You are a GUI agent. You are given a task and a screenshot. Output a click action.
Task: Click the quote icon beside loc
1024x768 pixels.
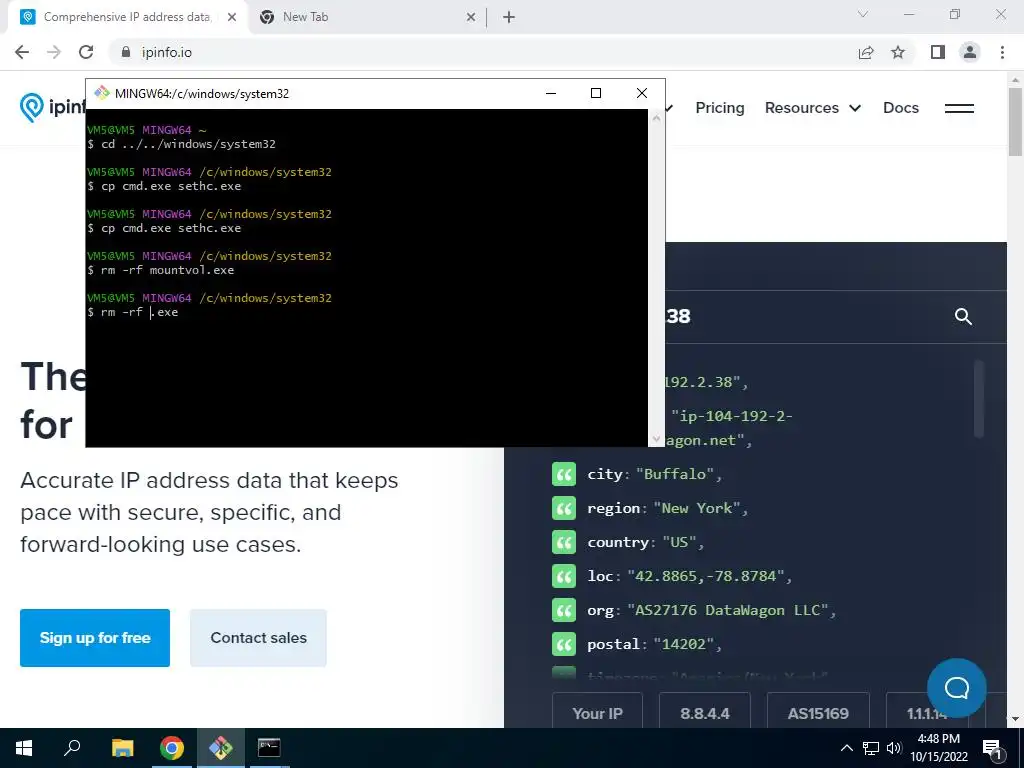coord(564,577)
